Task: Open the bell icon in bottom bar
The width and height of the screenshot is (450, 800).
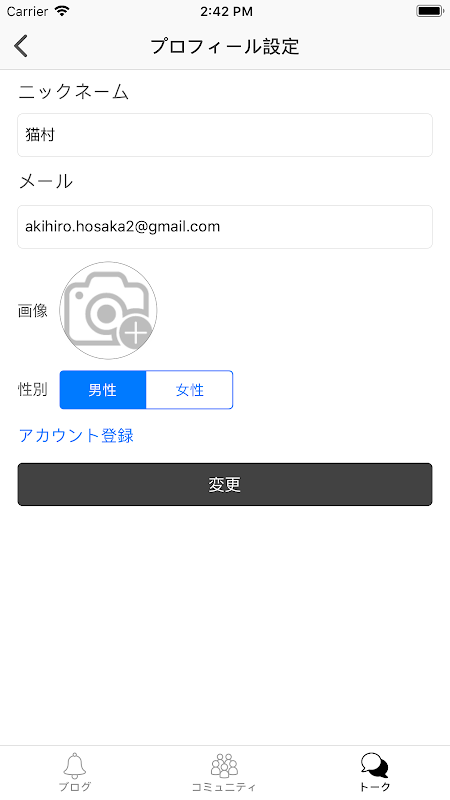Action: click(x=75, y=765)
